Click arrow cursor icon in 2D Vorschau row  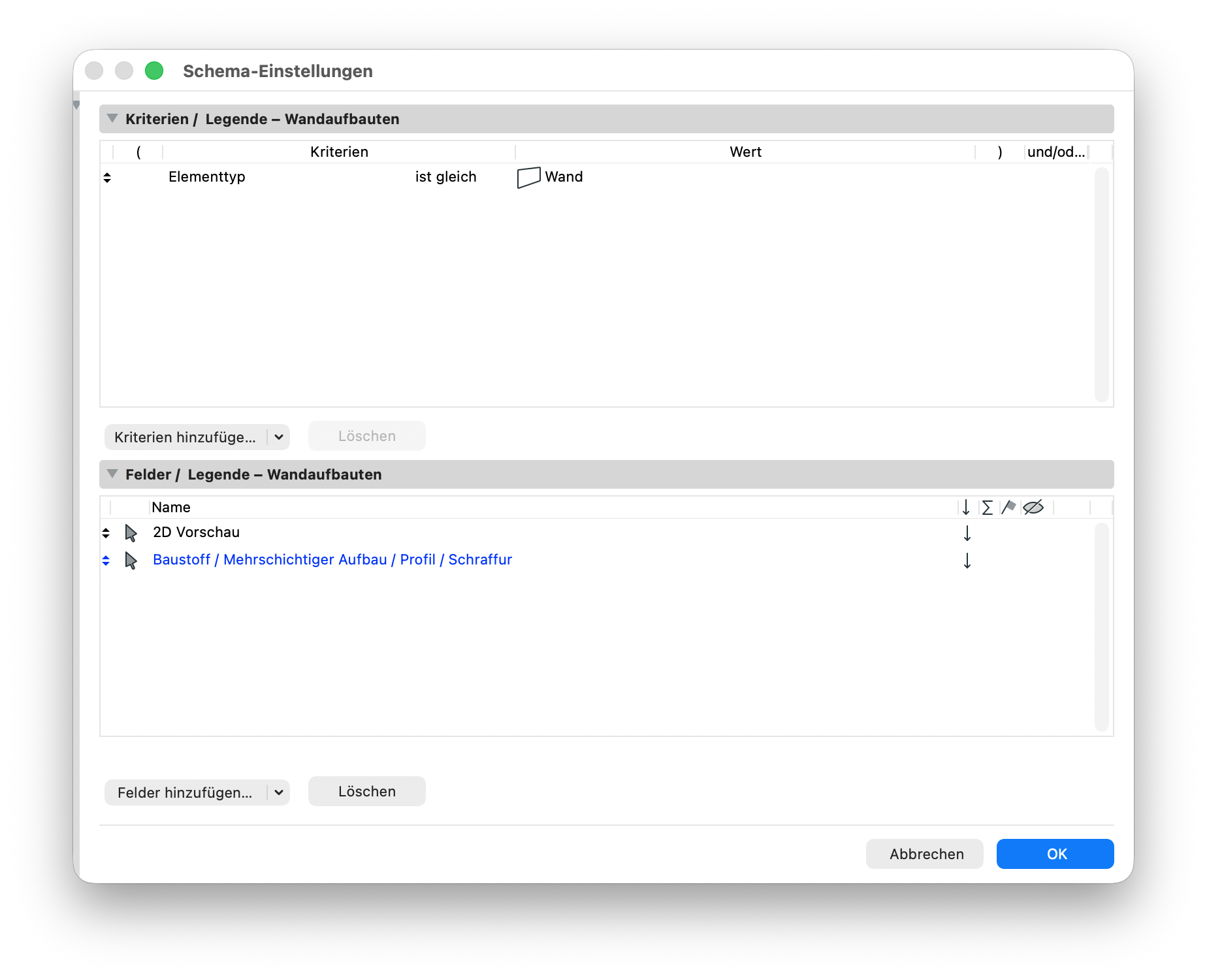(131, 533)
